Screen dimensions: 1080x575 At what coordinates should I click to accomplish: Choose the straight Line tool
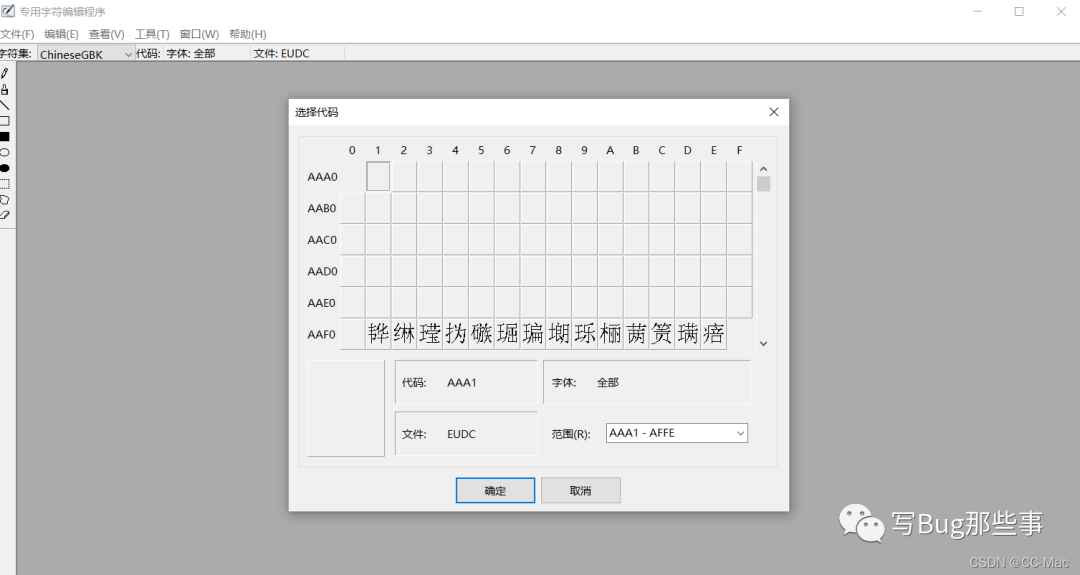pyautogui.click(x=5, y=105)
